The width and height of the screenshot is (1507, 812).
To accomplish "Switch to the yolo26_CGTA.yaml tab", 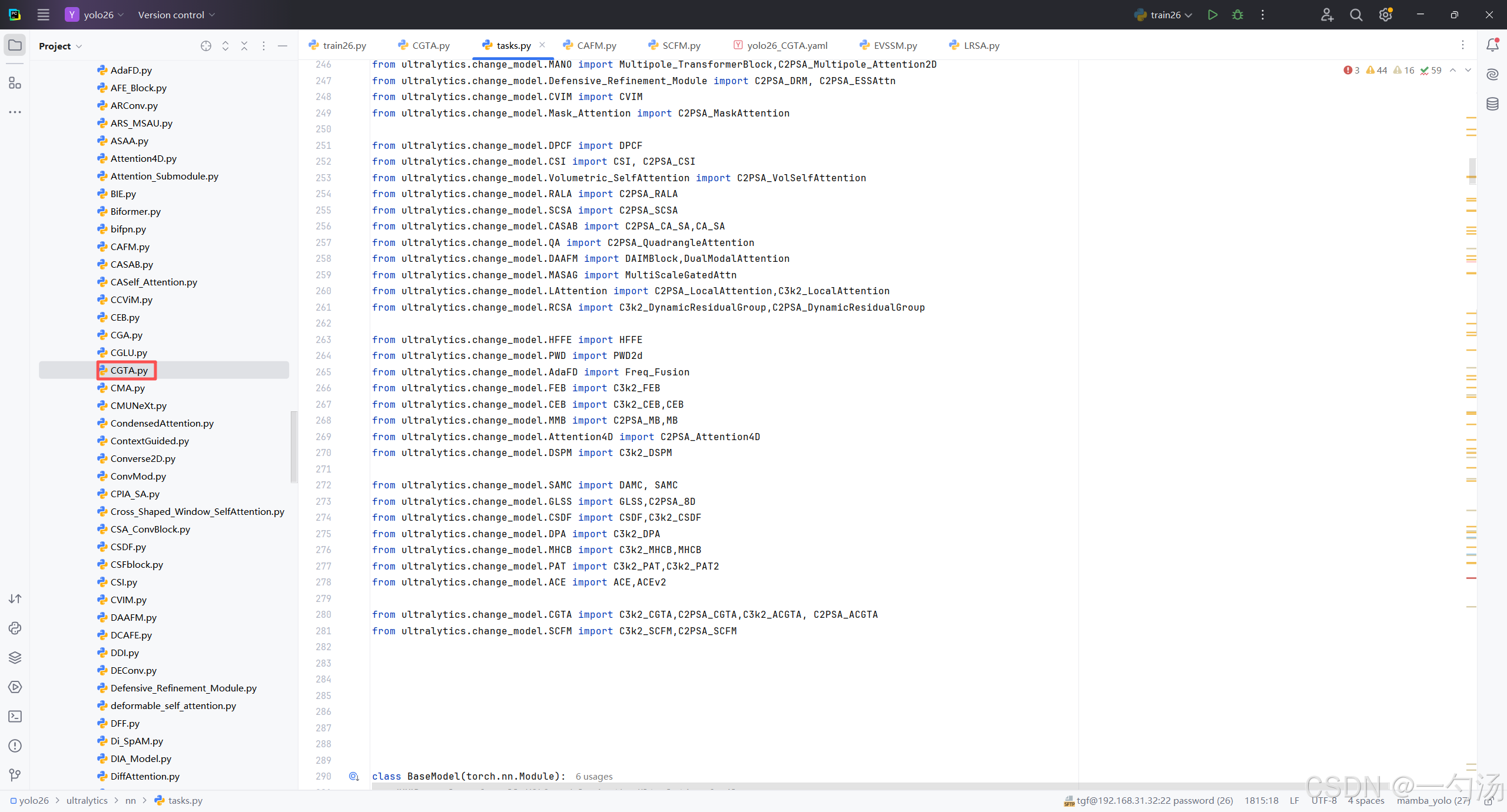I will pos(786,45).
